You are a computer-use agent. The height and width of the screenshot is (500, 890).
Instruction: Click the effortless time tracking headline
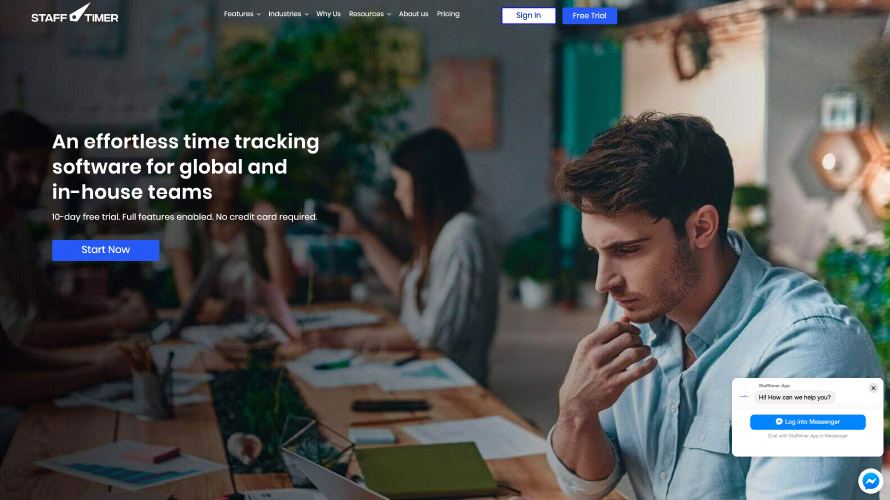tap(186, 166)
